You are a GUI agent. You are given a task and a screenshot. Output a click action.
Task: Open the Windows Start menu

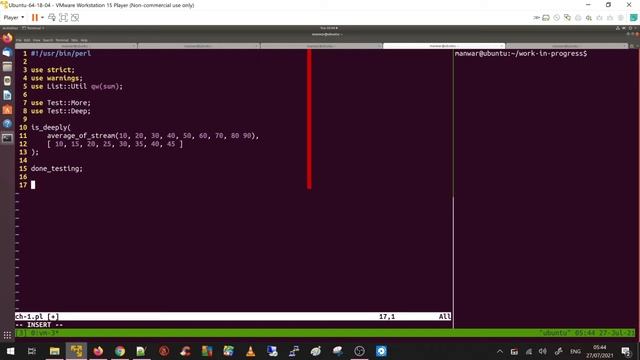pos(10,351)
